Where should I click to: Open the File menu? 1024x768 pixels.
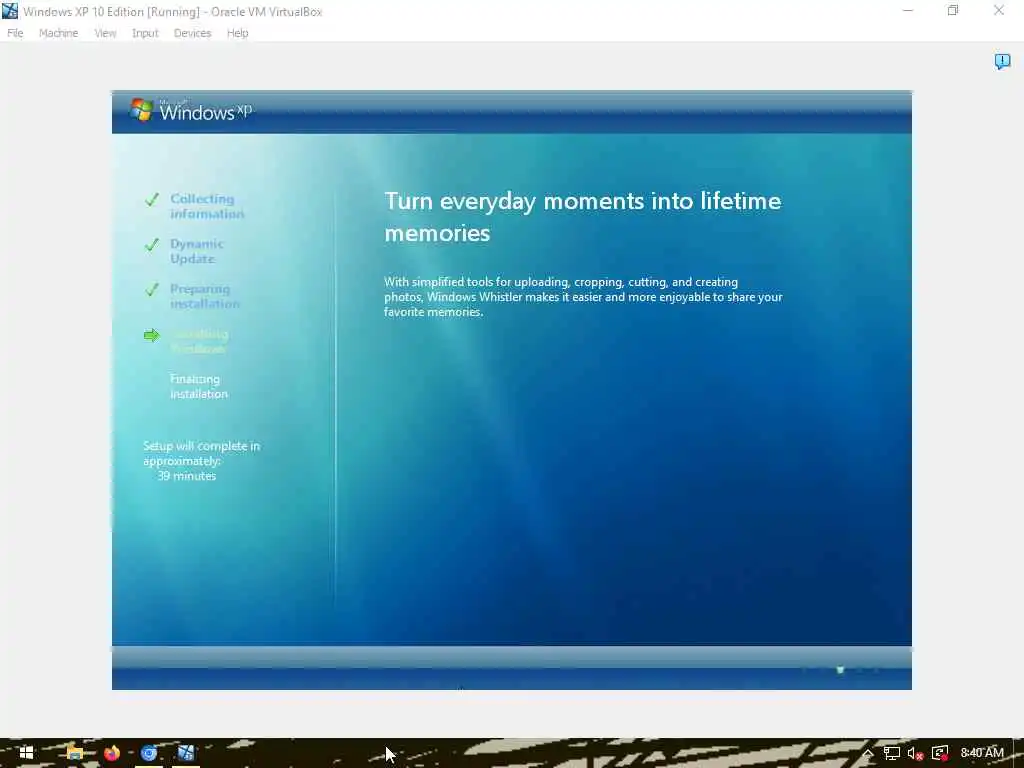[15, 33]
